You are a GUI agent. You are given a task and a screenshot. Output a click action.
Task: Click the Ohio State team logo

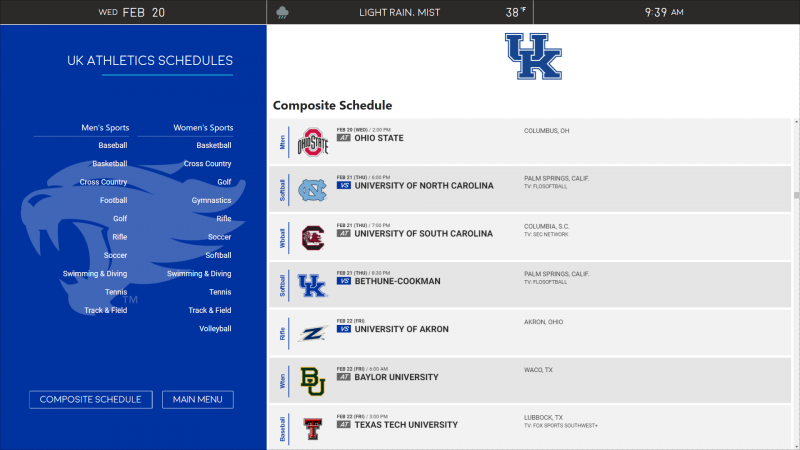tap(313, 142)
